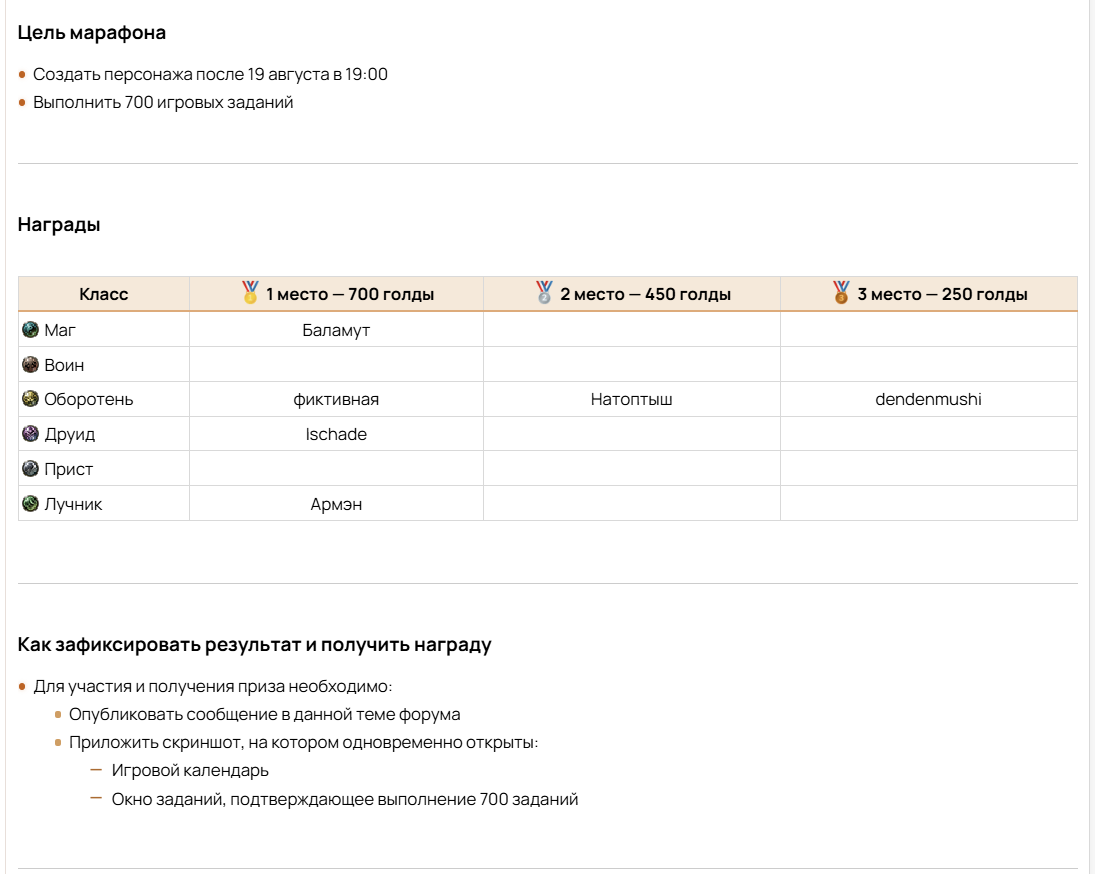
Task: Click the bronze medal icon
Action: pyautogui.click(x=841, y=292)
